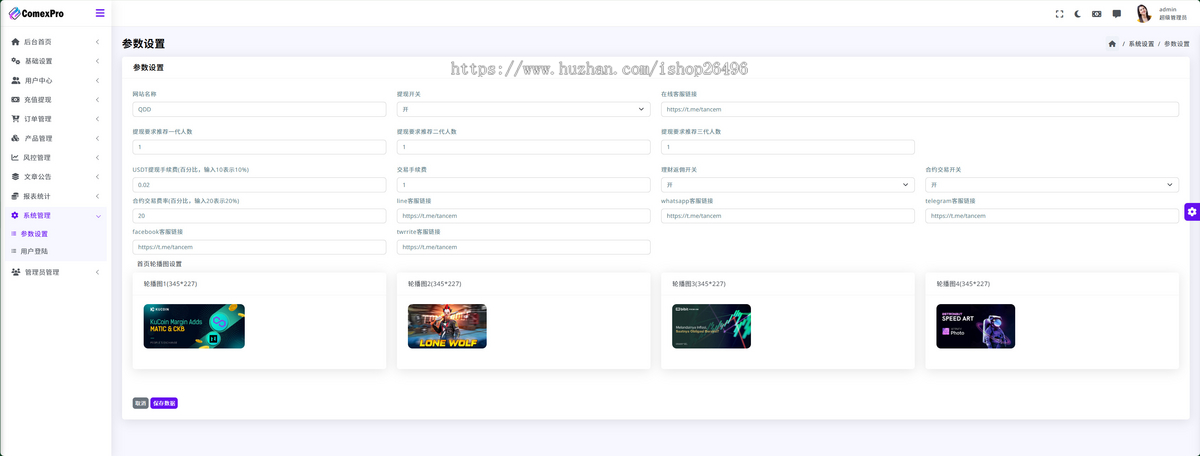The height and width of the screenshot is (456, 1200).
Task: Click the 保存数据 save button
Action: coord(164,403)
